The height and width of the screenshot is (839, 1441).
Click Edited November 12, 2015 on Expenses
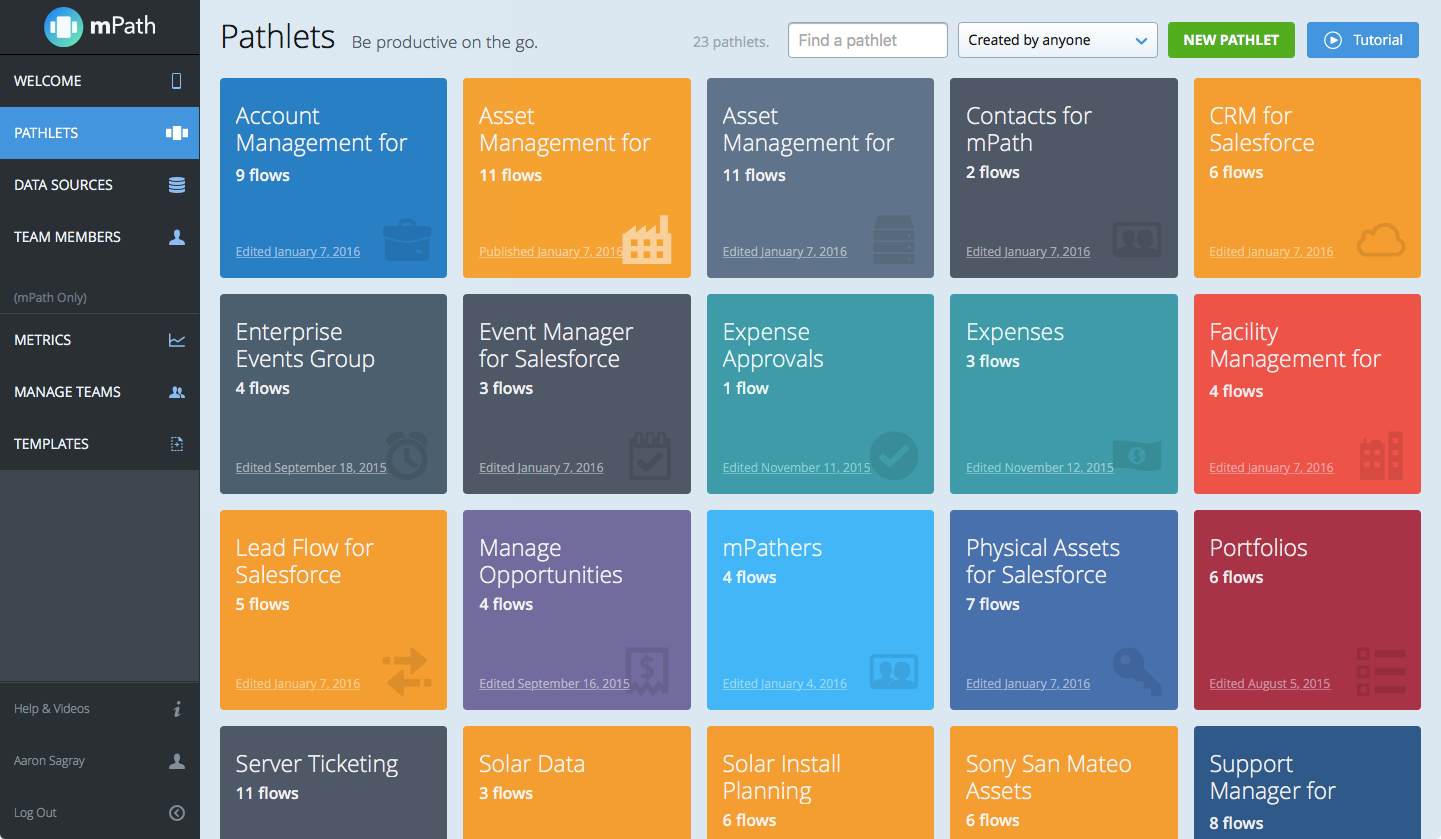pos(1040,468)
